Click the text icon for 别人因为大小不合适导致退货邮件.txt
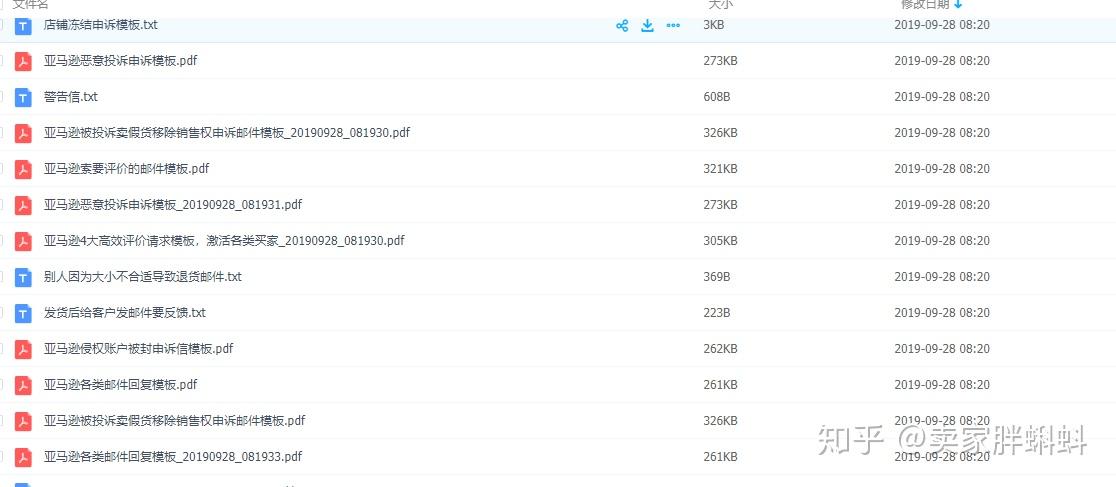This screenshot has height=487, width=1116. [x=23, y=277]
